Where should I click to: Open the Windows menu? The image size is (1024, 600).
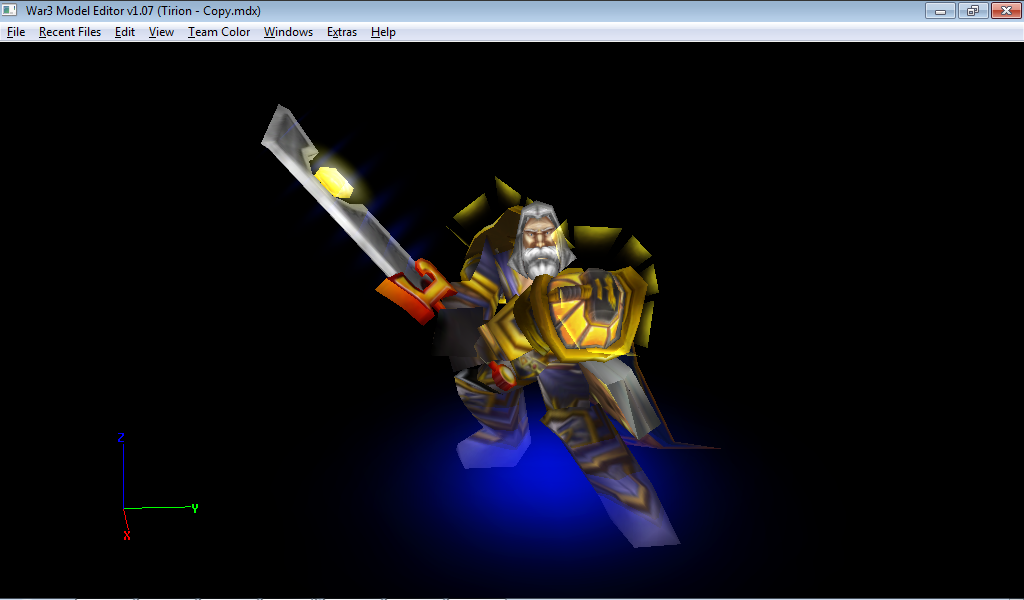click(x=288, y=32)
